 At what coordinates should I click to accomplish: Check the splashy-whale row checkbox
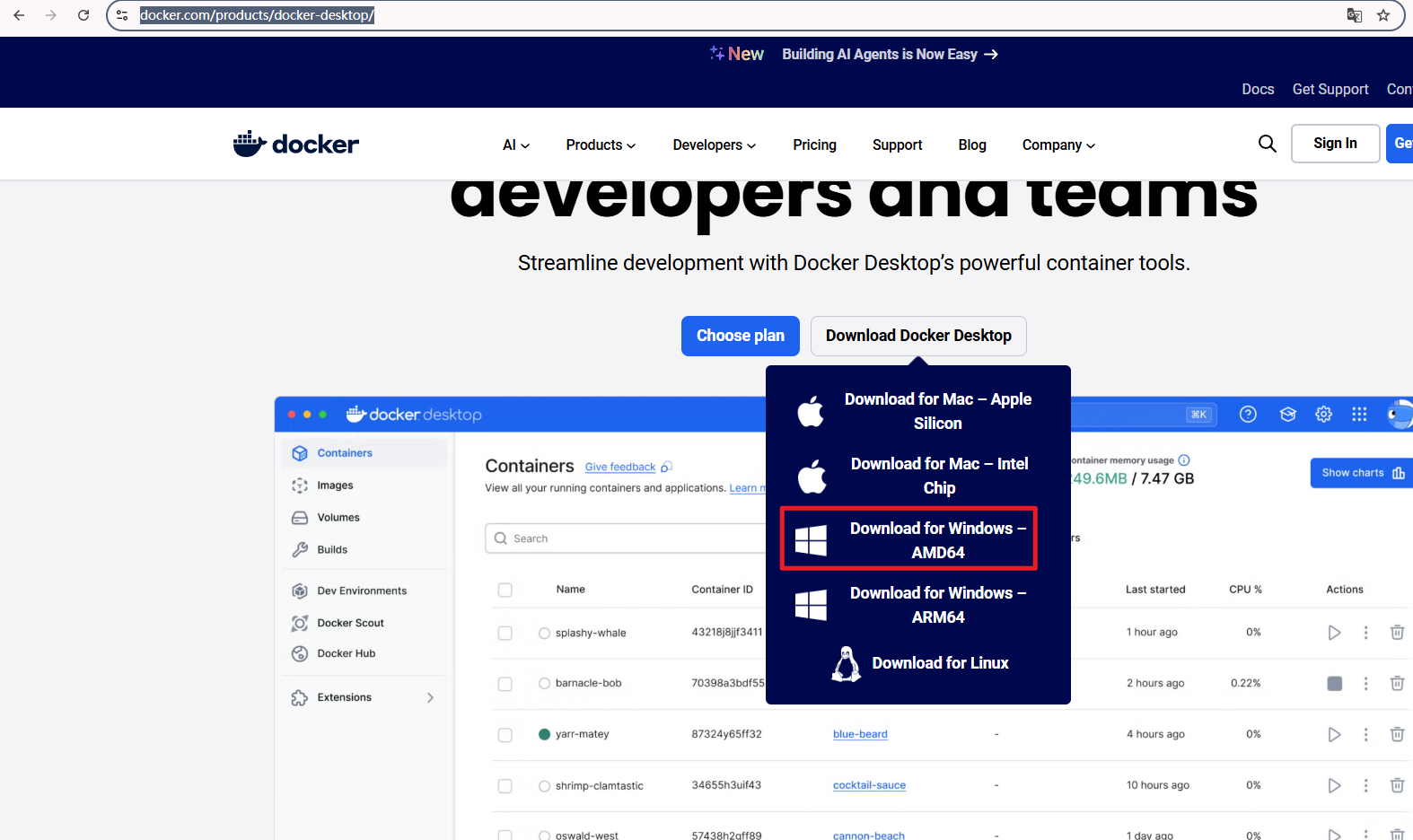(505, 633)
